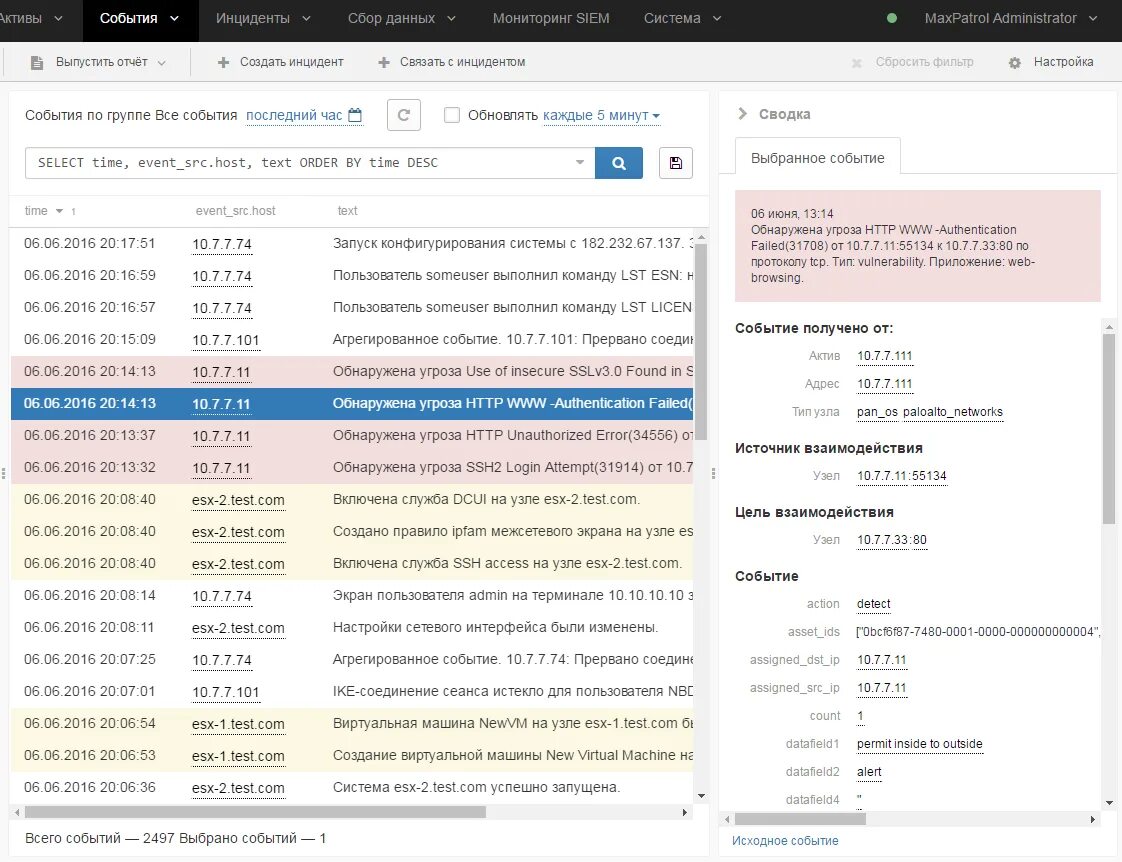Viewport: 1122px width, 862px height.
Task: Click the X icon beside Сбросить фильтр
Action: (857, 63)
